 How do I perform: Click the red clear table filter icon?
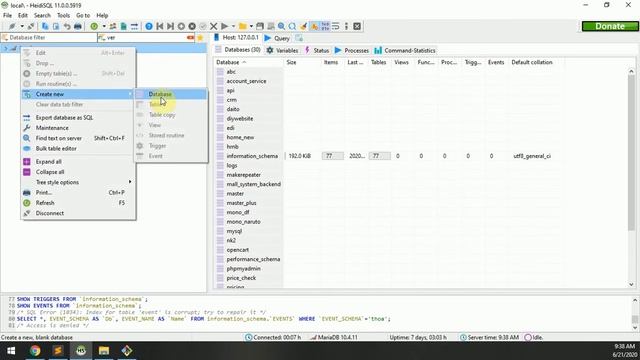(x=190, y=38)
